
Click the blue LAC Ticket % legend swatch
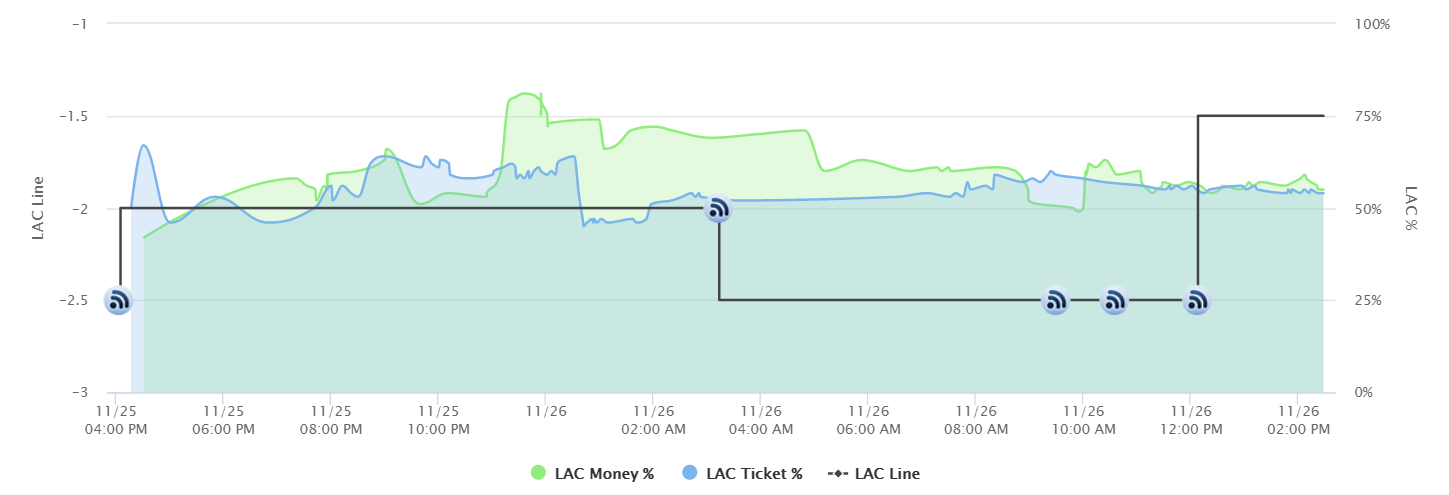pyautogui.click(x=689, y=474)
